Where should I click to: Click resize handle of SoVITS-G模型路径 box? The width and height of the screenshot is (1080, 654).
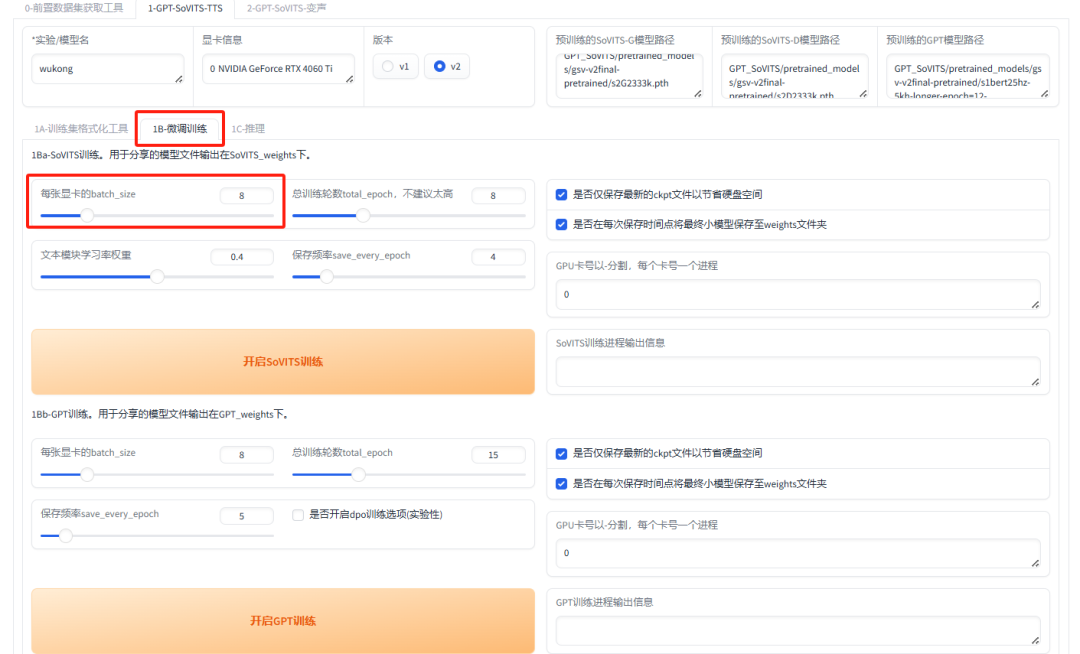pyautogui.click(x=698, y=93)
